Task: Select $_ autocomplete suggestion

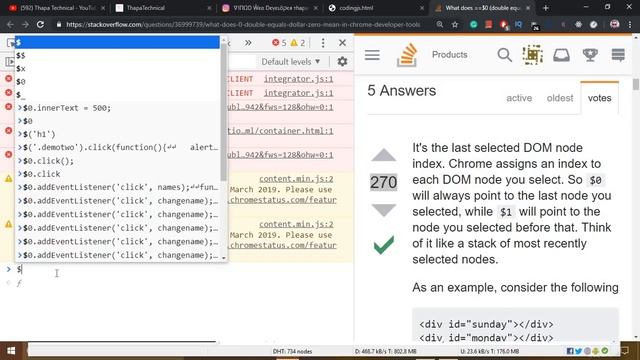Action: click(118, 95)
